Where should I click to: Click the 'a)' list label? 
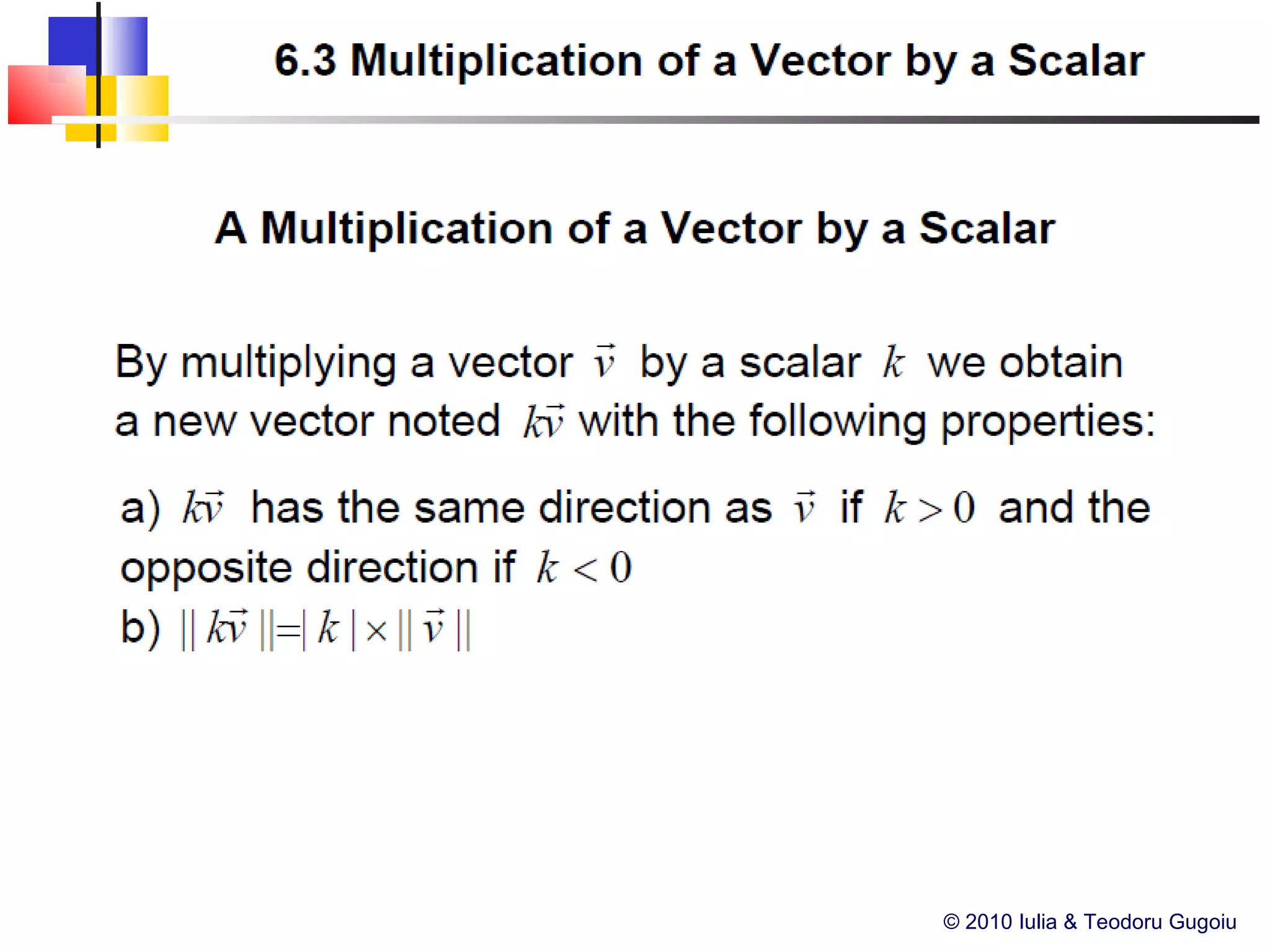(x=140, y=508)
